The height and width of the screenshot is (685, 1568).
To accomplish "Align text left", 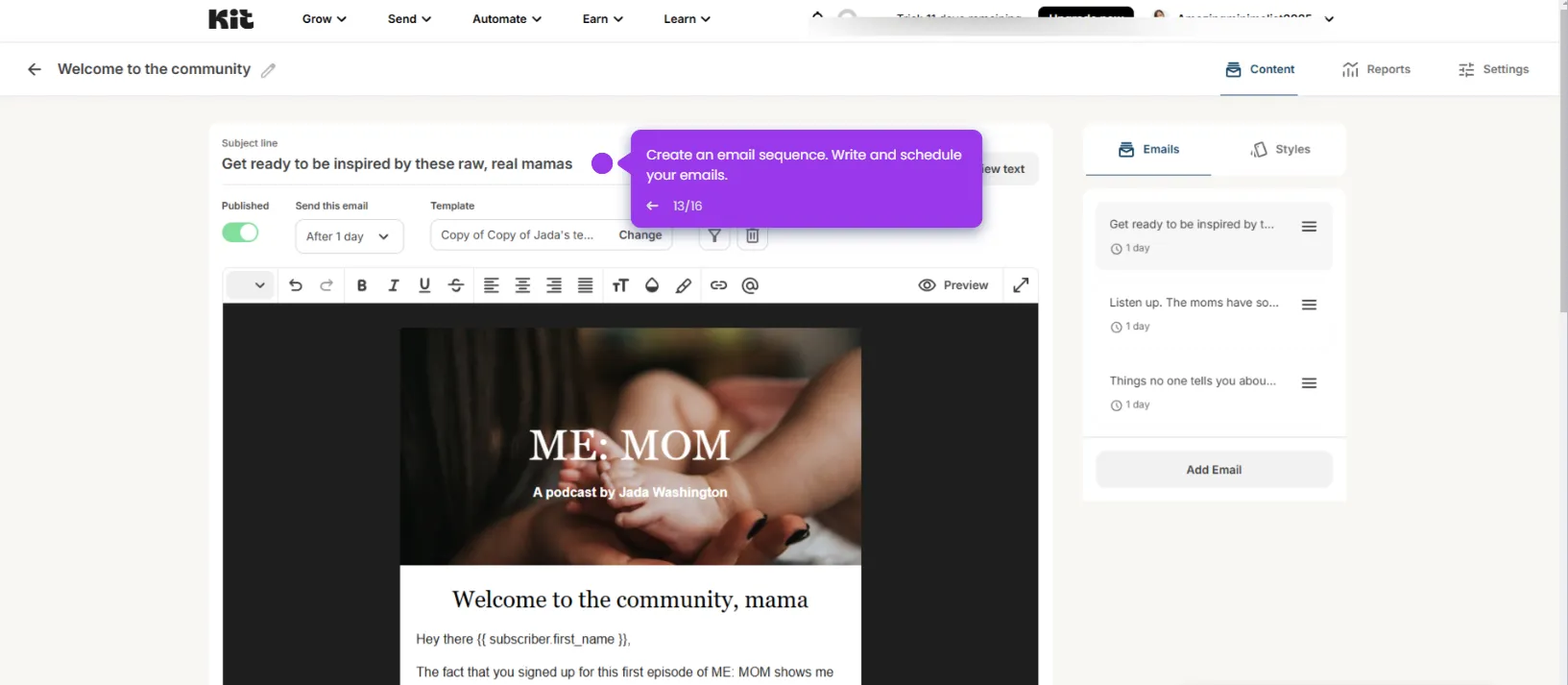I will pos(491,285).
